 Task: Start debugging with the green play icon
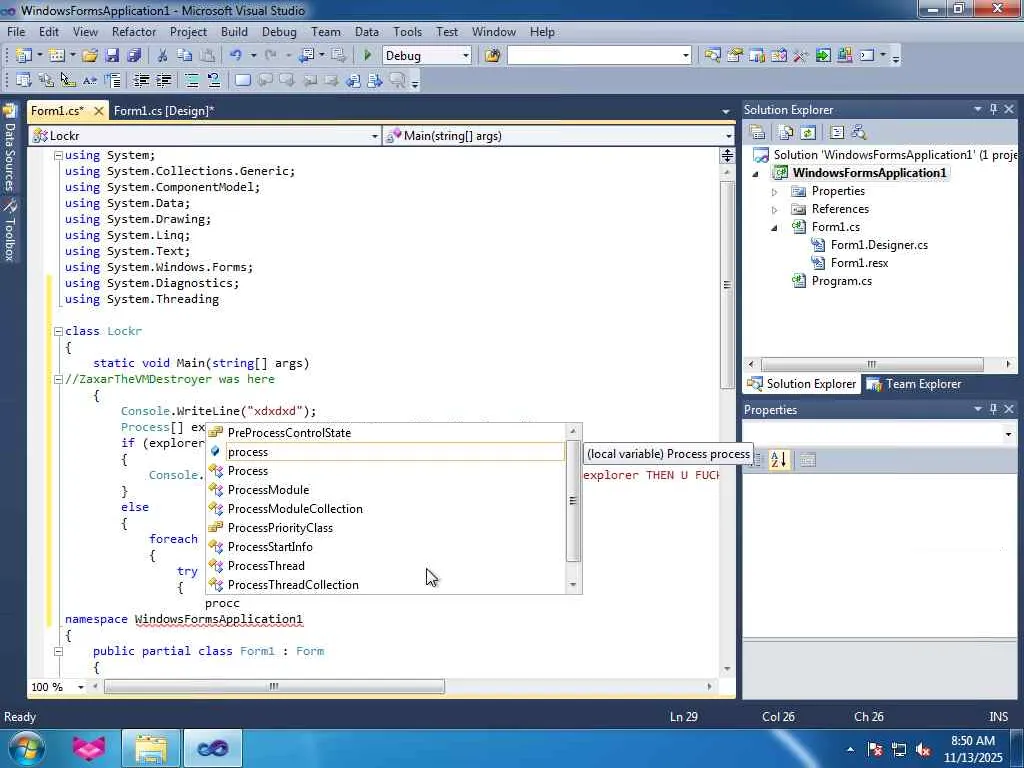tap(367, 56)
